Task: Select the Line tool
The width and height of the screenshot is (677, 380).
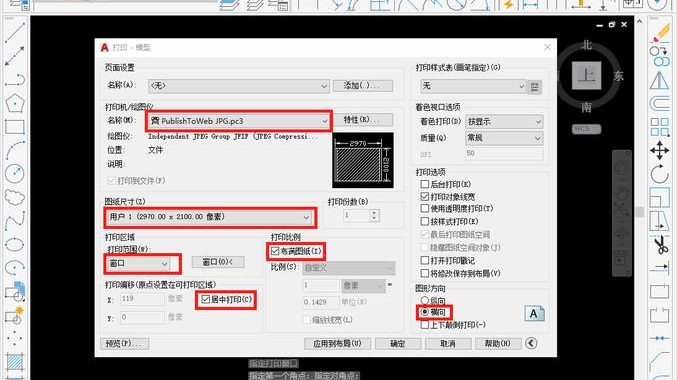Action: 15,33
